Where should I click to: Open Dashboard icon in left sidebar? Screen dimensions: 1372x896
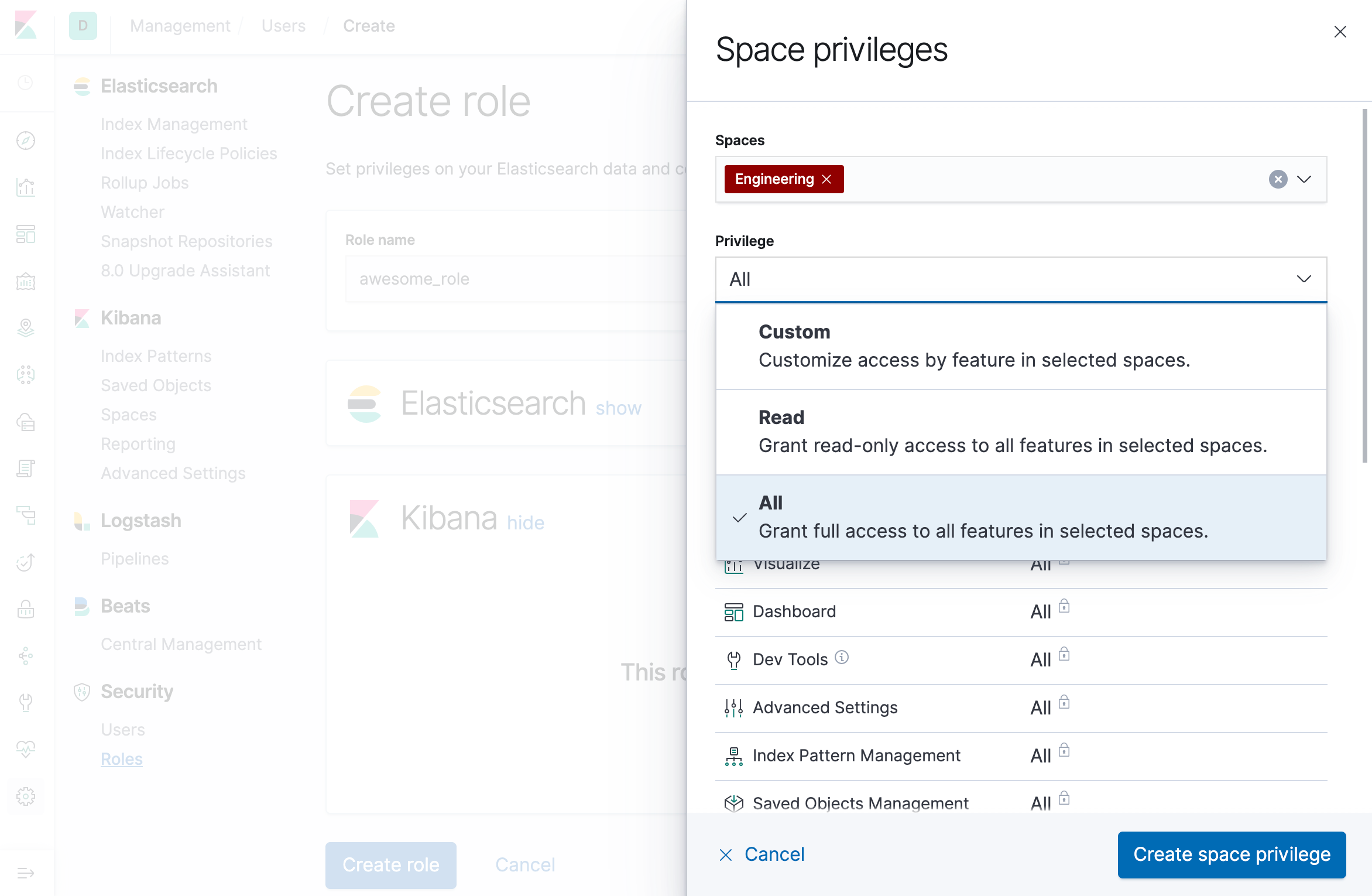tap(26, 234)
